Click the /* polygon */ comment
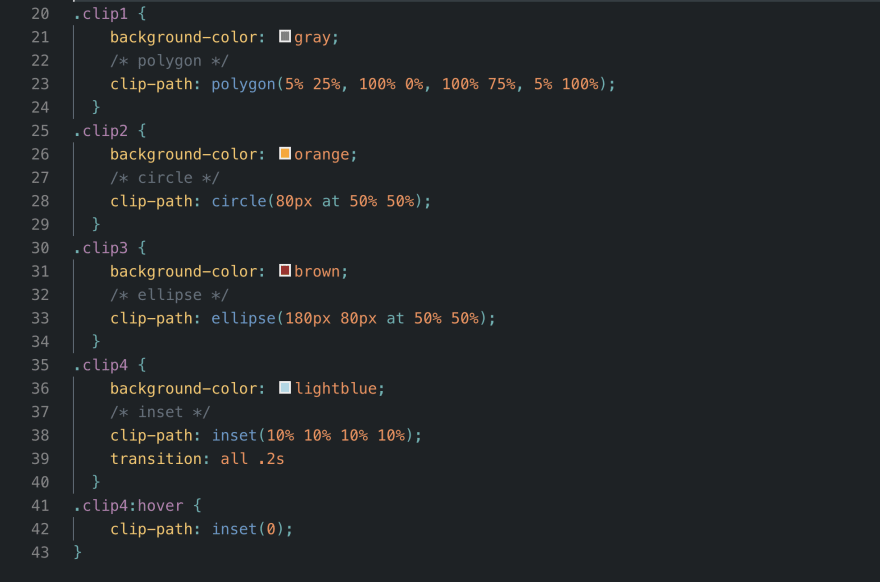 pyautogui.click(x=169, y=61)
